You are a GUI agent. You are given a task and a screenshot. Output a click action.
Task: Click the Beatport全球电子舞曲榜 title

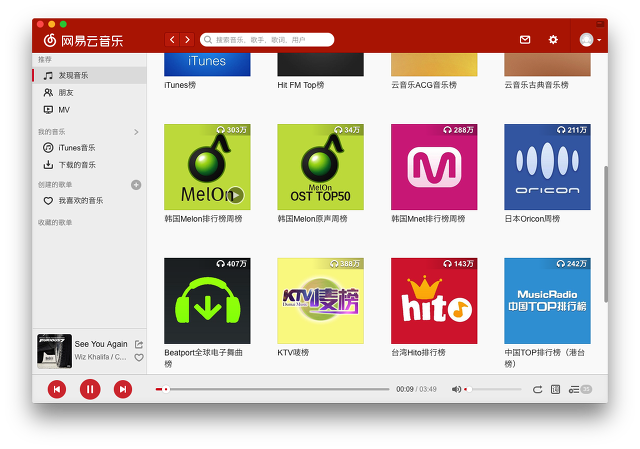pos(204,358)
